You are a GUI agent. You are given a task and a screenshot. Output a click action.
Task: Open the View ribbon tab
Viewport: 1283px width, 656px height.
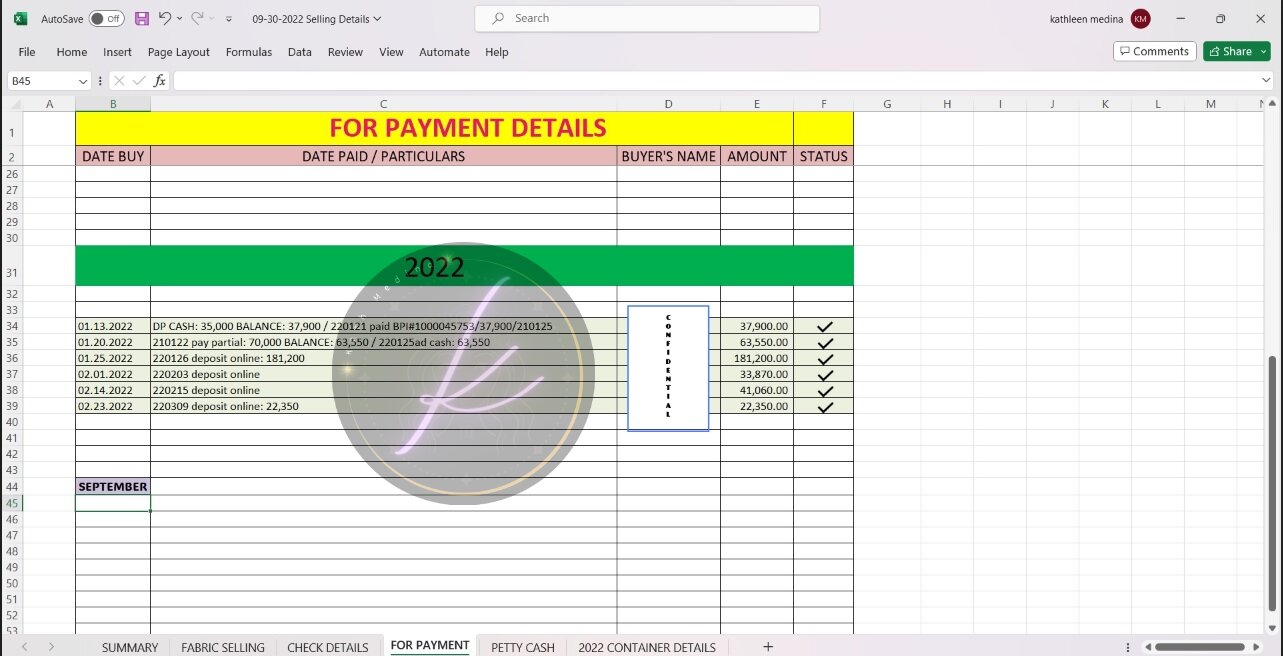click(391, 52)
